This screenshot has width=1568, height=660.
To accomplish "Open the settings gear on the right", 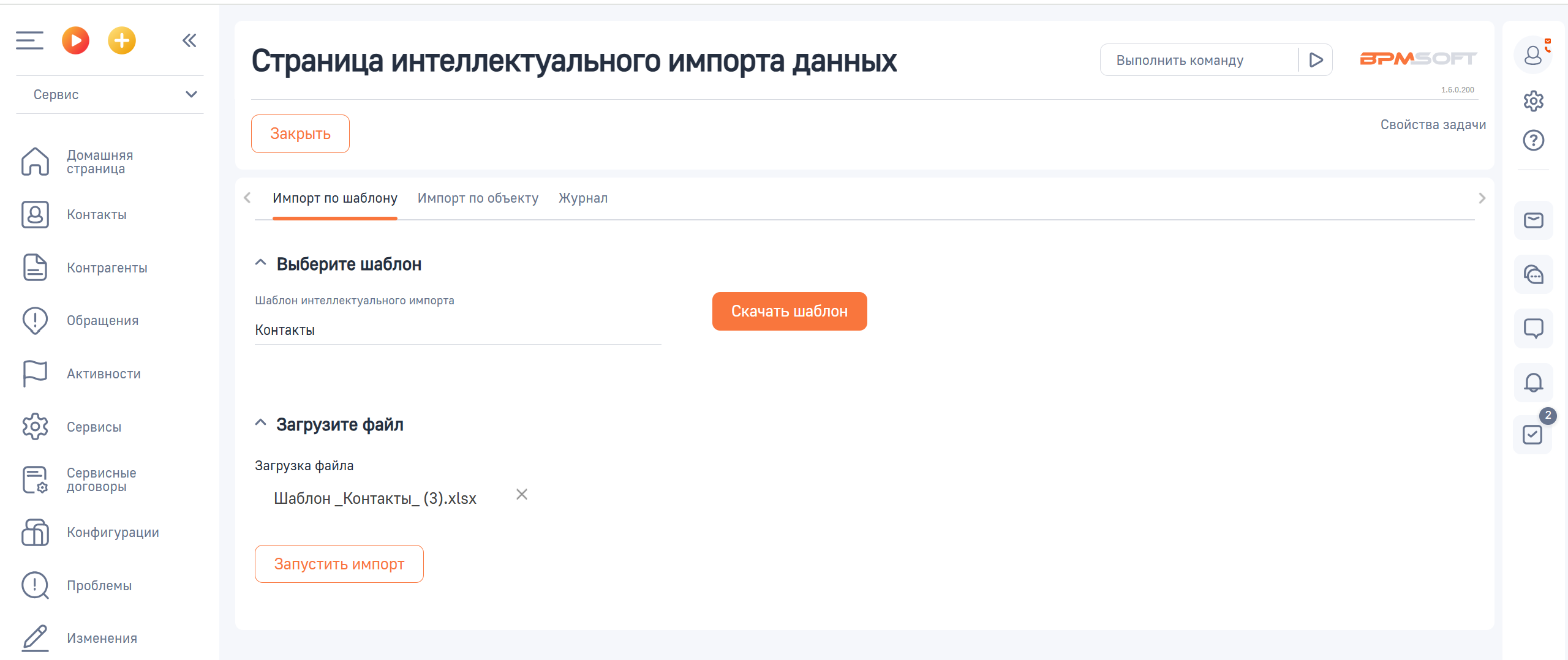I will click(1533, 102).
